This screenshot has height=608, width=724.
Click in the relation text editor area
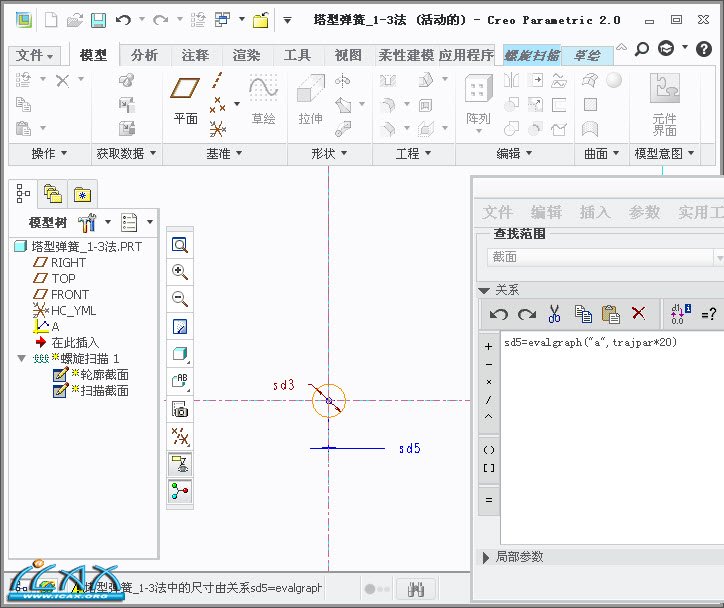point(610,440)
